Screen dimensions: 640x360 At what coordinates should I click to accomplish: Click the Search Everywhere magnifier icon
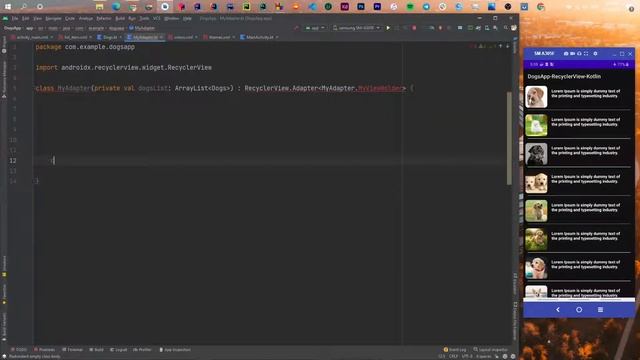click(506, 28)
